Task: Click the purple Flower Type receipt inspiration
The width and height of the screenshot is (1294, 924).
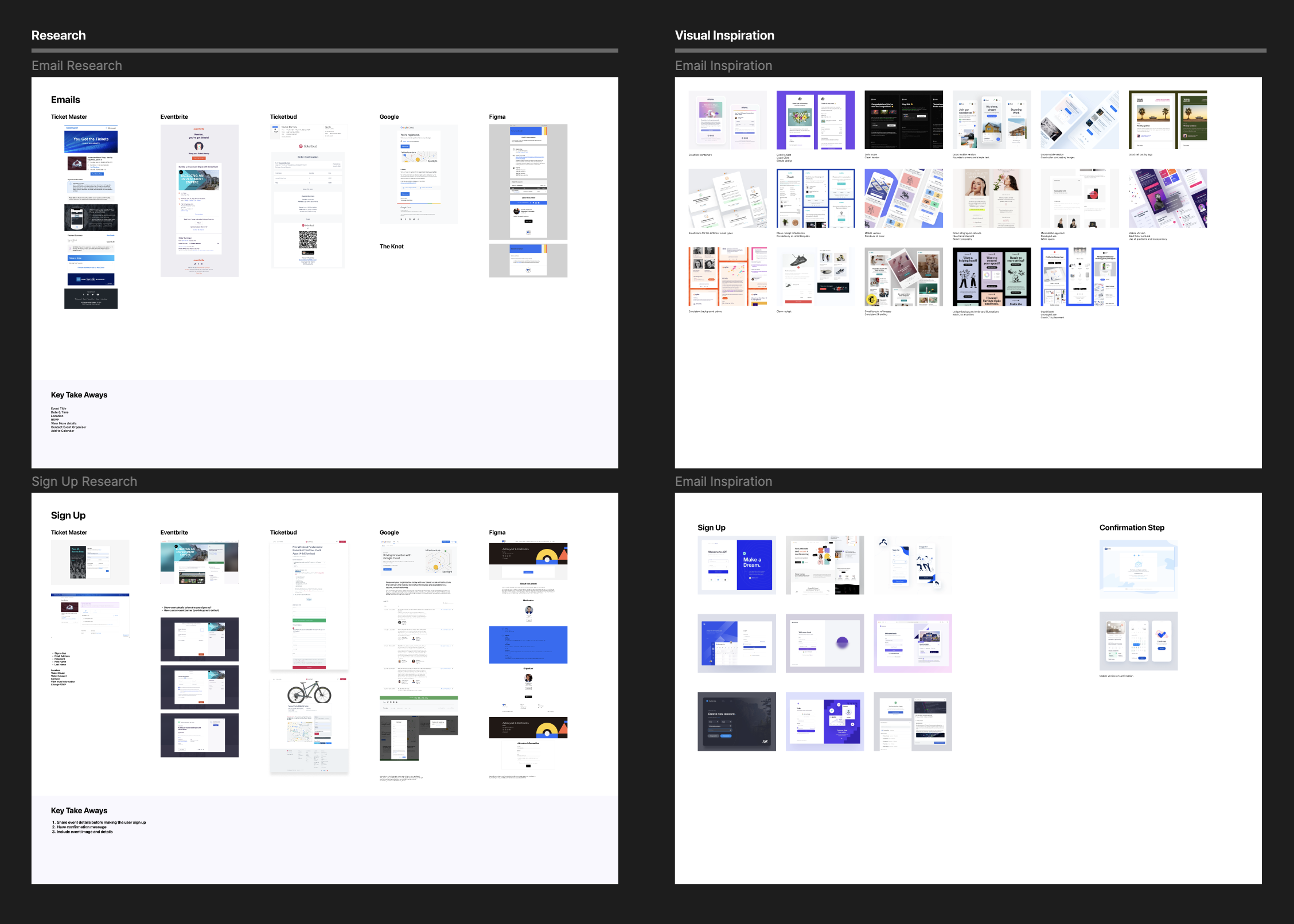Action: tap(815, 120)
